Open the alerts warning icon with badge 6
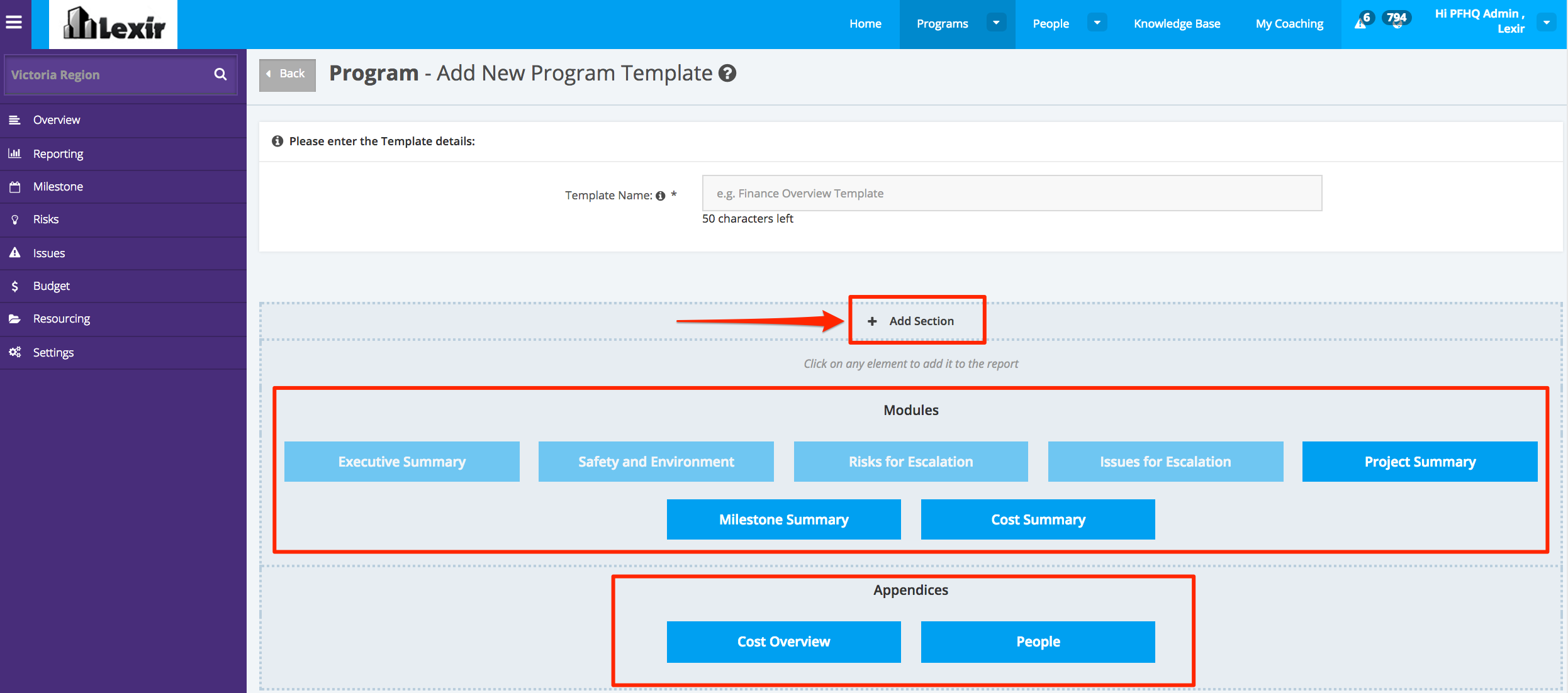 coord(1361,23)
